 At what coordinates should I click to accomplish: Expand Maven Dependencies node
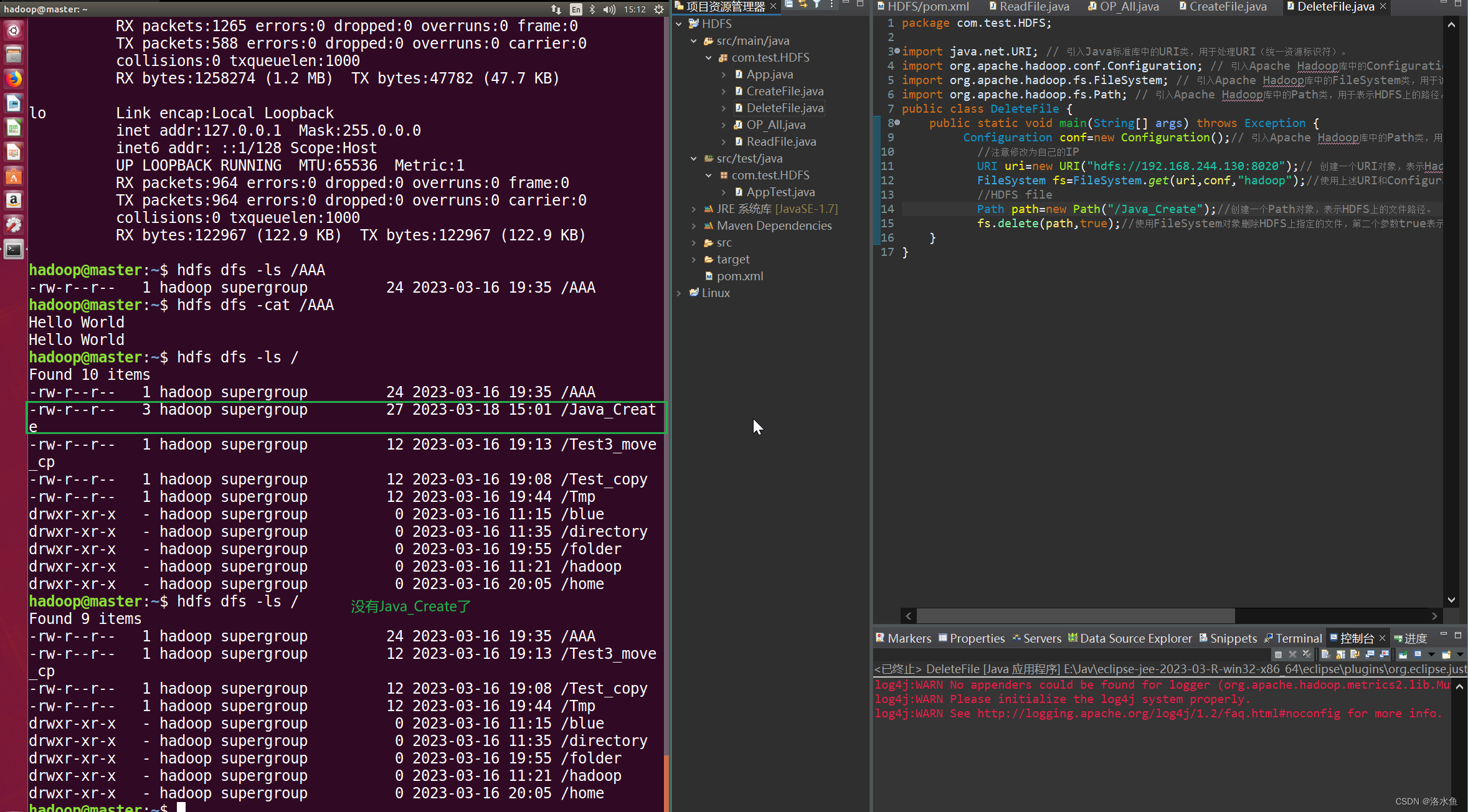click(x=694, y=225)
